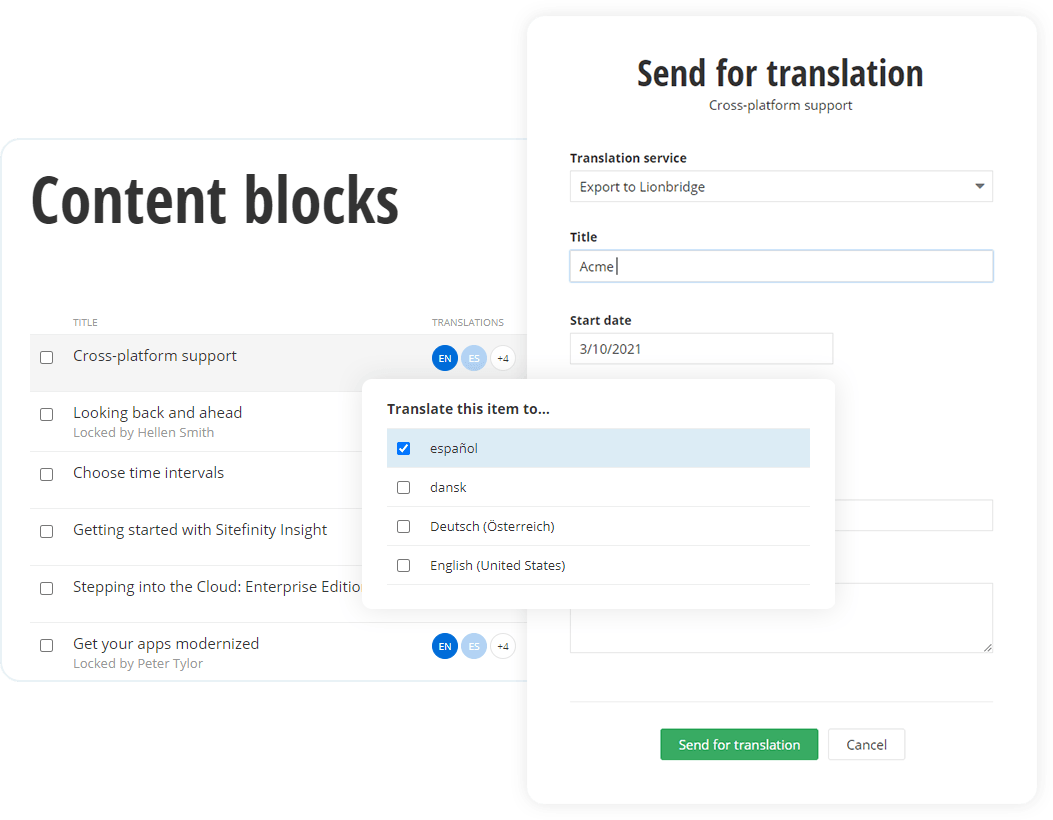Click the Title input containing Acme
Image resolution: width=1053 pixels, height=820 pixels.
tap(781, 266)
